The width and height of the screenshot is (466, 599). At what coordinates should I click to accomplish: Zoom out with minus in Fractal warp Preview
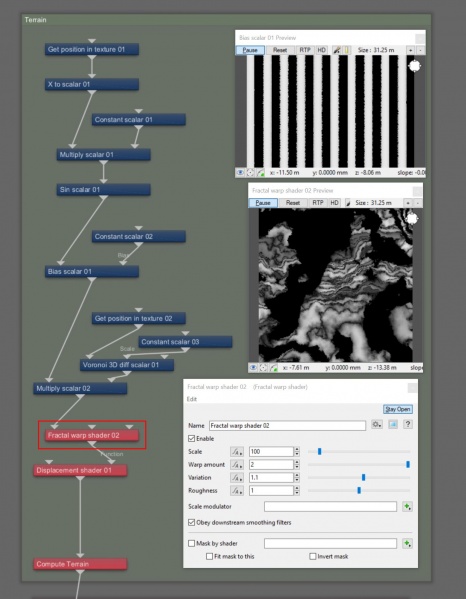click(418, 203)
